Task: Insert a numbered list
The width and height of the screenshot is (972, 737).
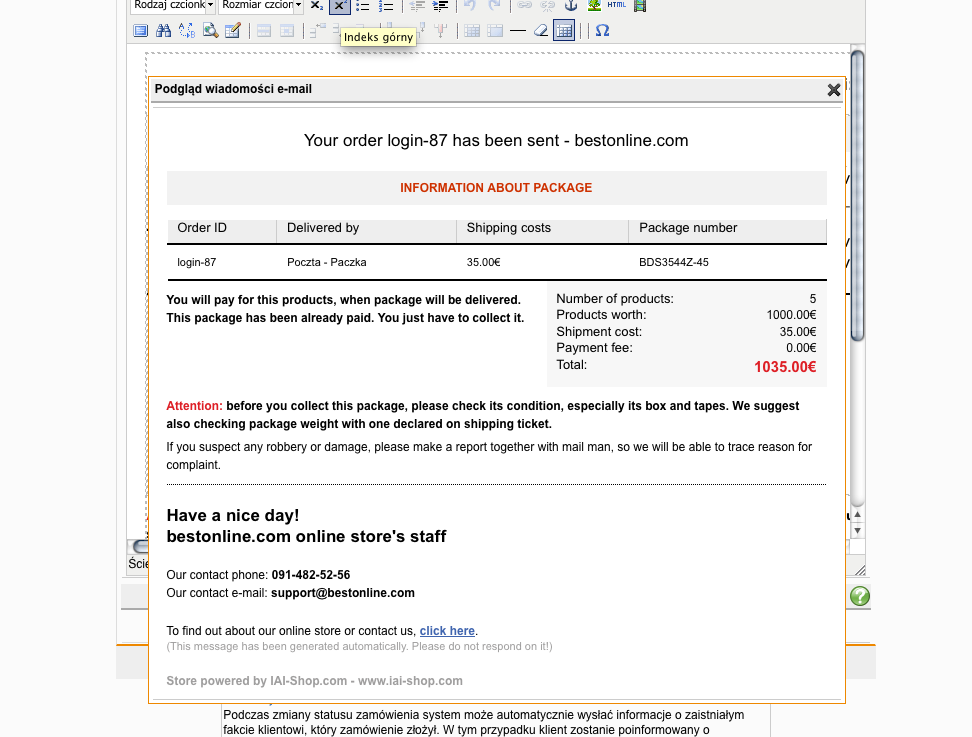Action: coord(386,6)
